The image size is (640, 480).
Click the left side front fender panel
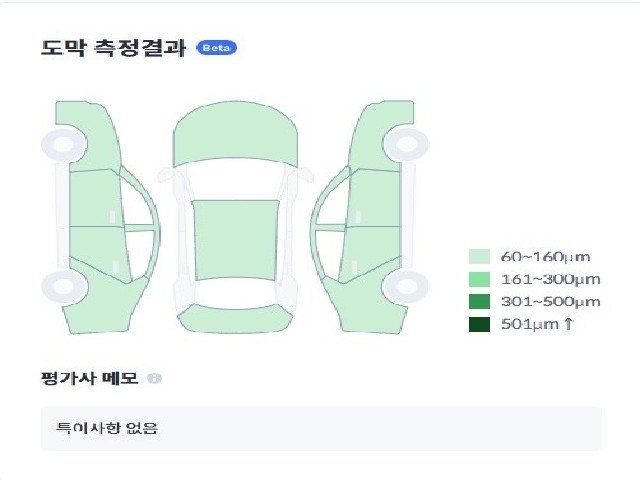click(x=92, y=137)
